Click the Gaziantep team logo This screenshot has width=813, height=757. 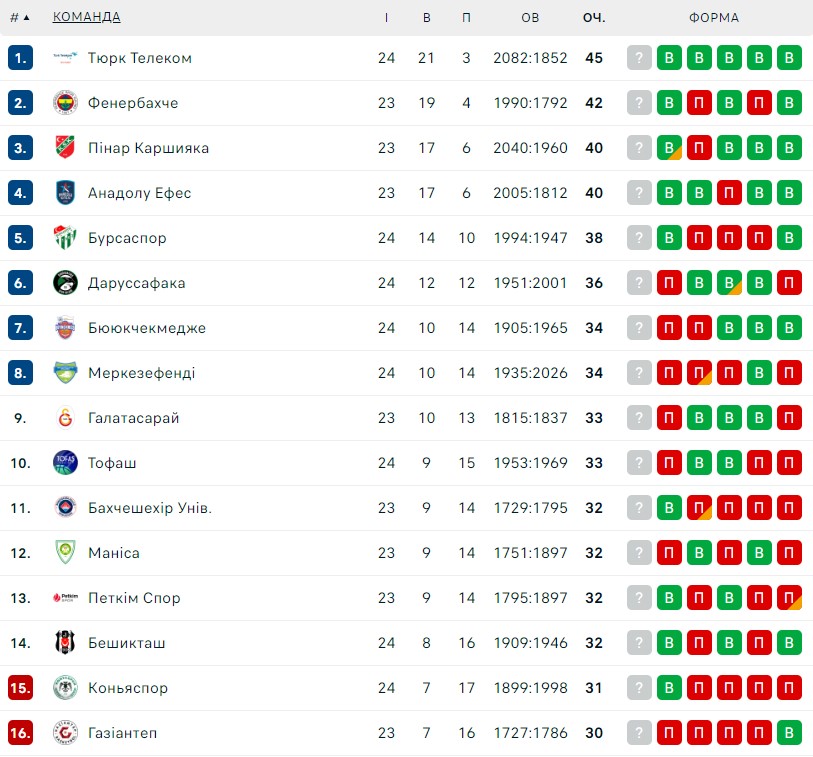pyautogui.click(x=65, y=733)
